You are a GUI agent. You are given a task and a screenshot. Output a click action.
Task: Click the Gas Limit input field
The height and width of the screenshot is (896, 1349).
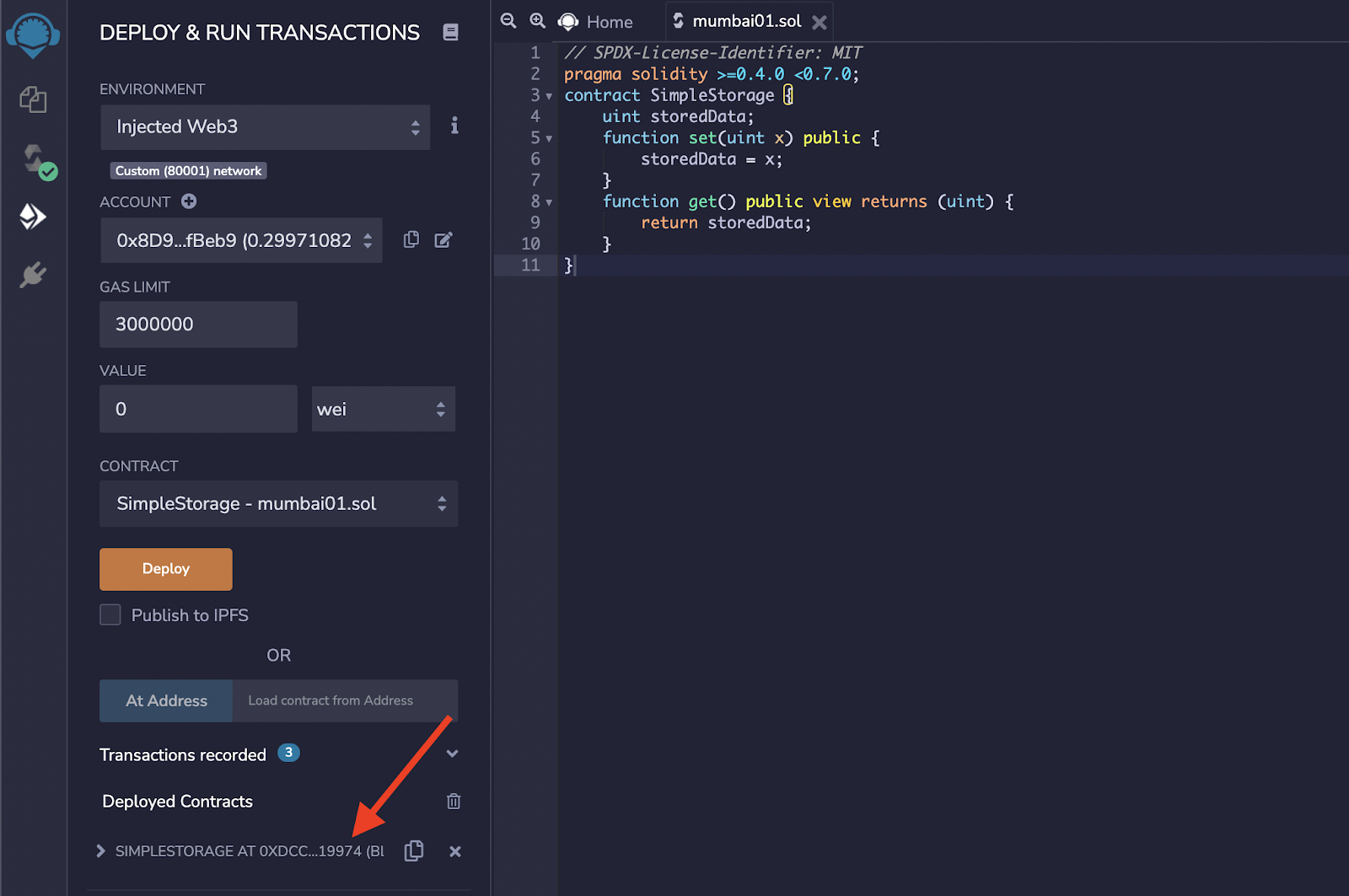coord(198,325)
